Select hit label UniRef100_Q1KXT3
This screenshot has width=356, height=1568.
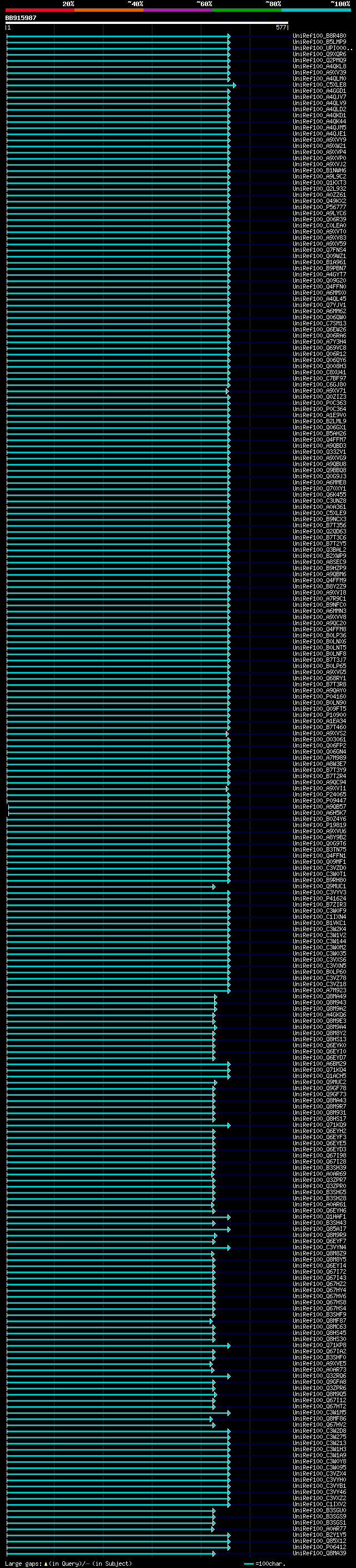tap(319, 182)
